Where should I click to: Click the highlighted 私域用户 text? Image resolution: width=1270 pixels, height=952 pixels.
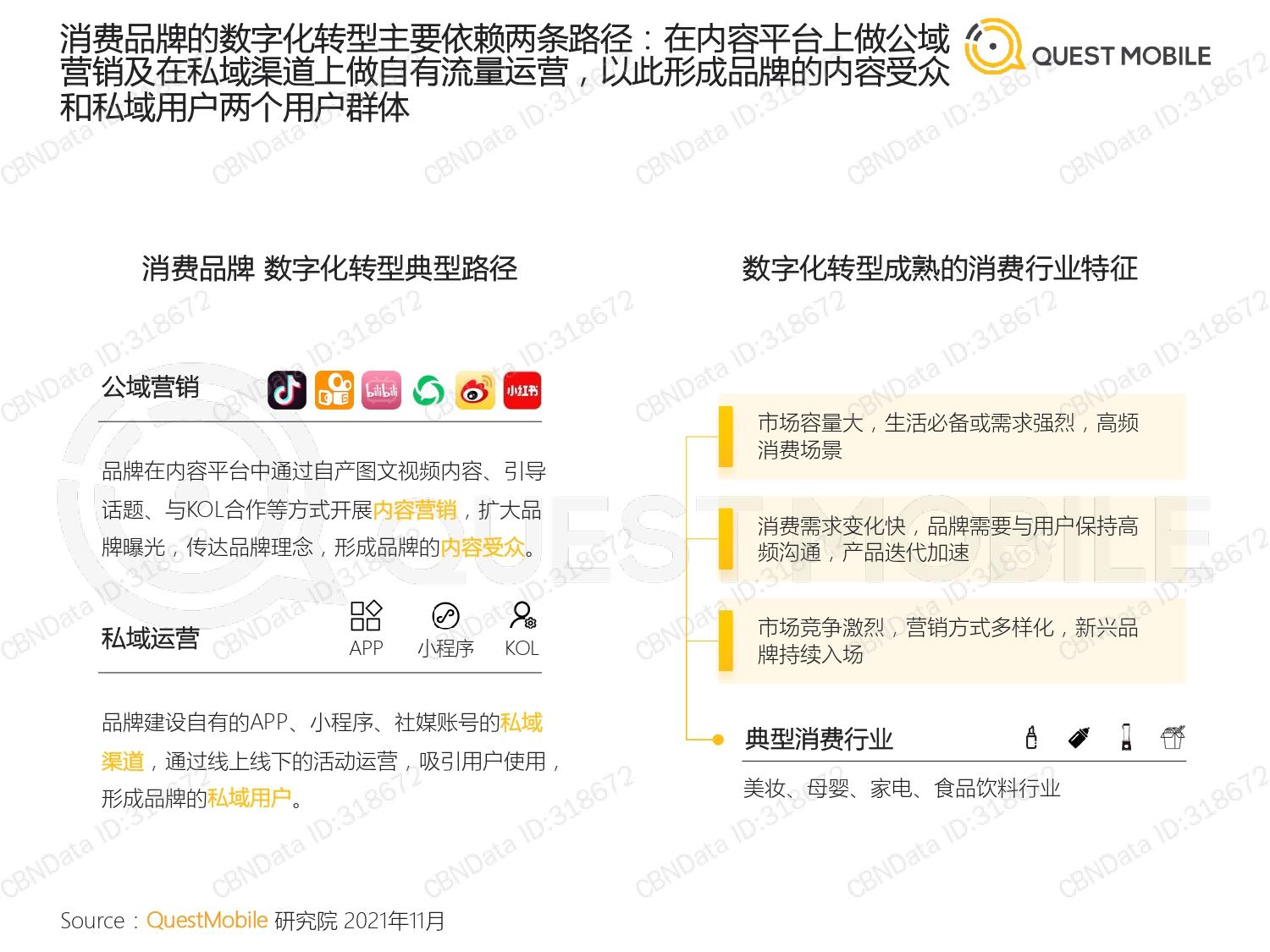pyautogui.click(x=249, y=798)
